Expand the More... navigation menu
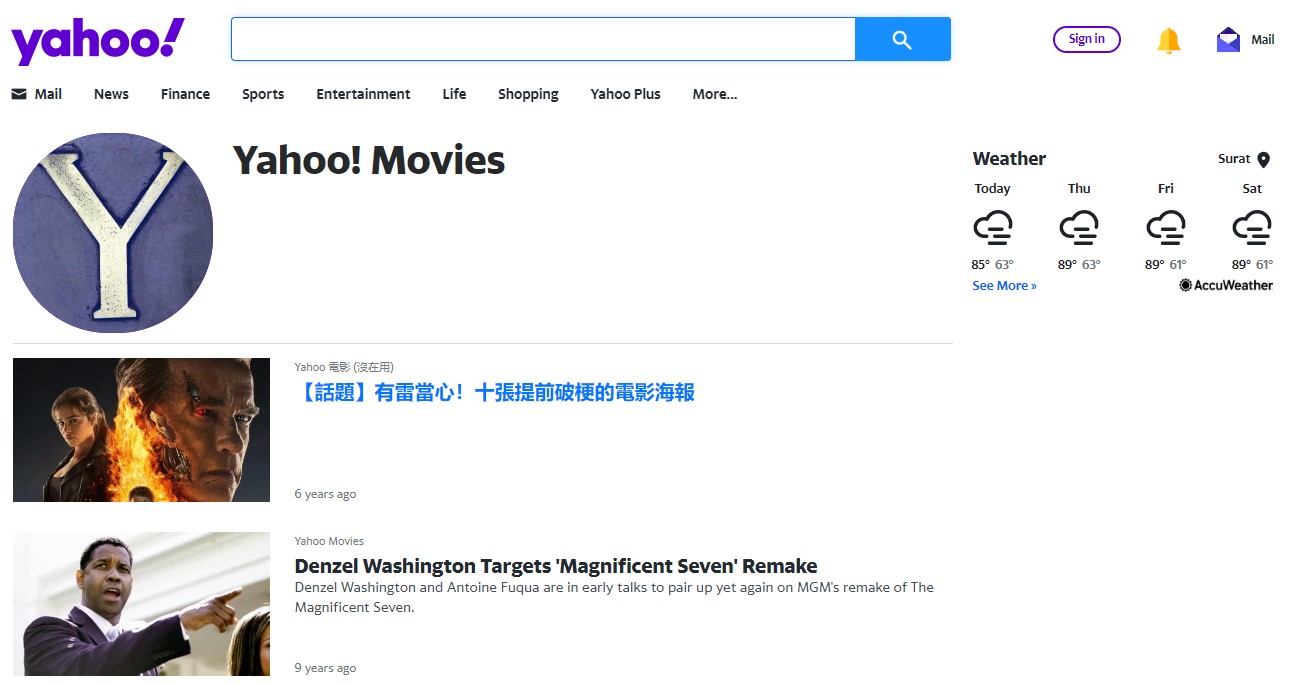Screen dimensions: 1291x685 pos(714,94)
